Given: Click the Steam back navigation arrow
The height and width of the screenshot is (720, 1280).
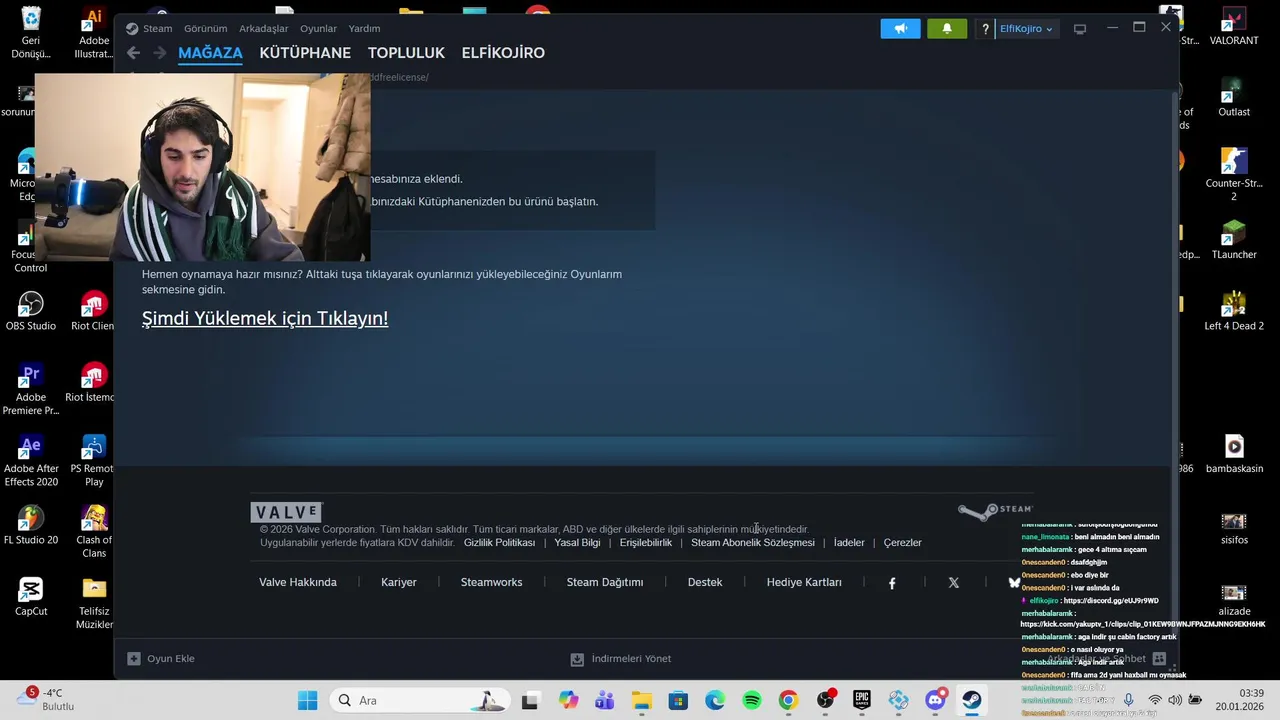Looking at the screenshot, I should [133, 53].
